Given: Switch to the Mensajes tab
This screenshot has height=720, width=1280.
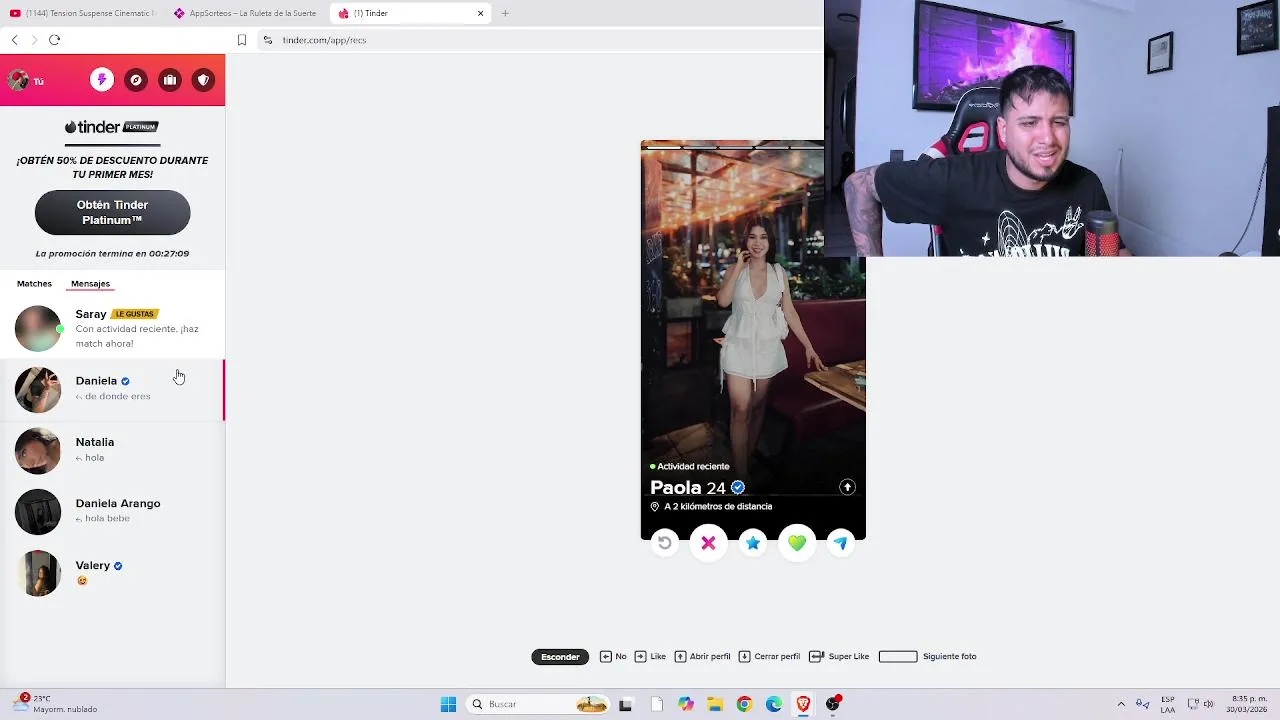Looking at the screenshot, I should (90, 283).
